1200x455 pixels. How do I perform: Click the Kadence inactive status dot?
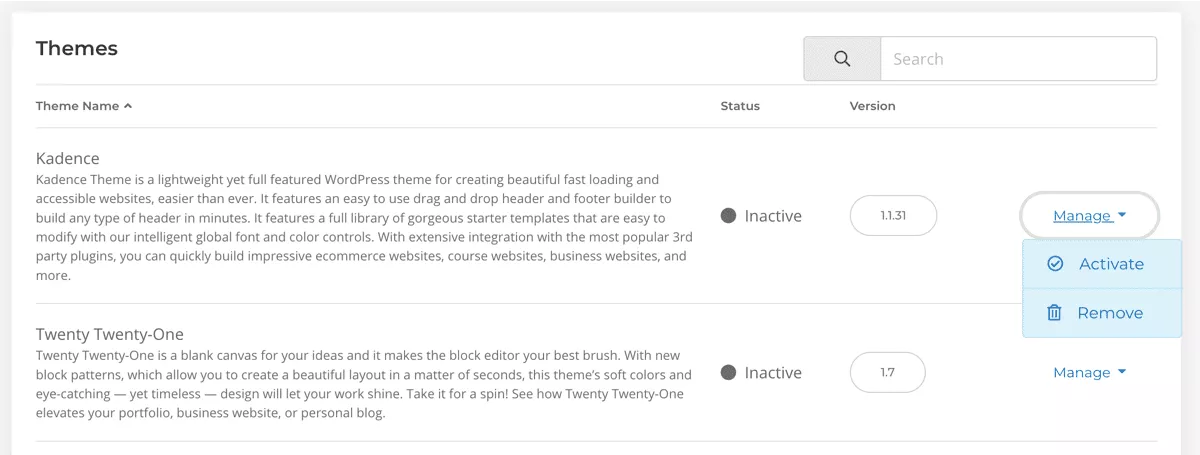(728, 216)
